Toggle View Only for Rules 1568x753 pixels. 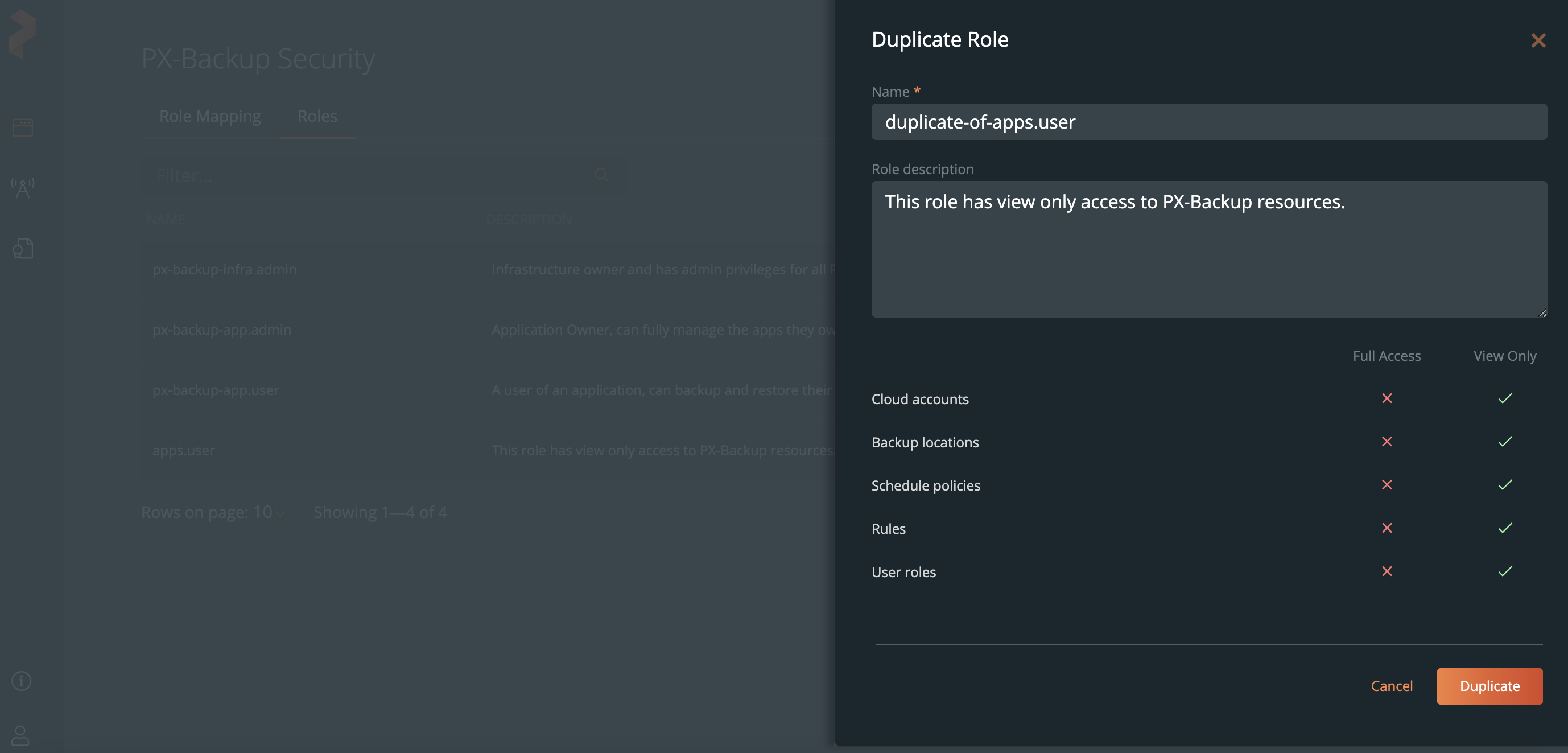[x=1505, y=528]
